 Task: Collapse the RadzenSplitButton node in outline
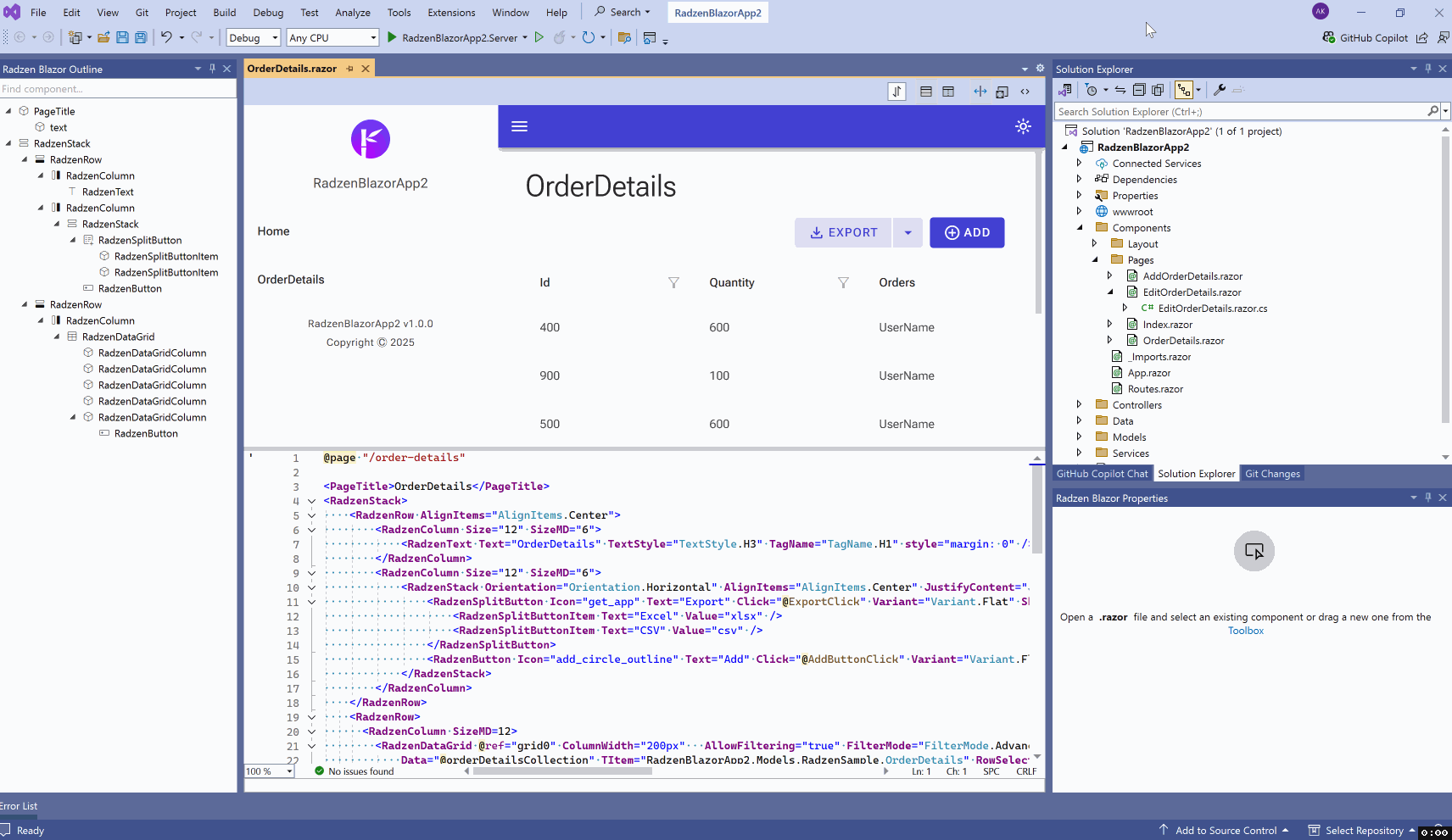73,240
